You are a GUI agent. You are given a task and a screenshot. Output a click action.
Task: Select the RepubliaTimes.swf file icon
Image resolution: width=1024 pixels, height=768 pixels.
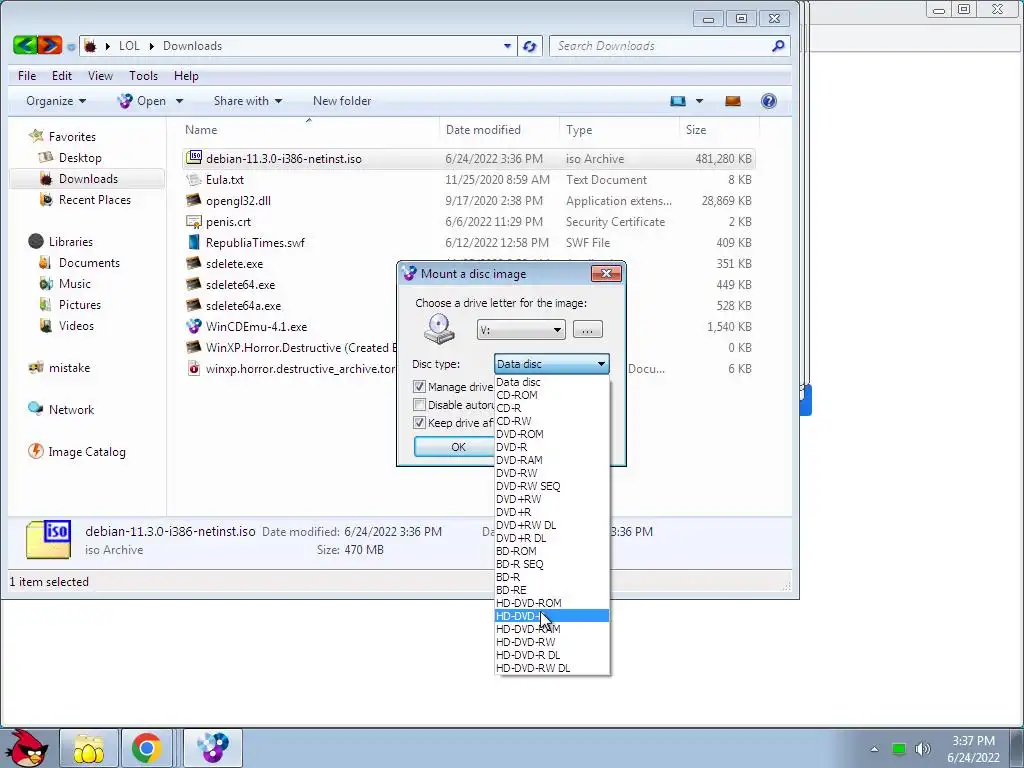[x=194, y=242]
